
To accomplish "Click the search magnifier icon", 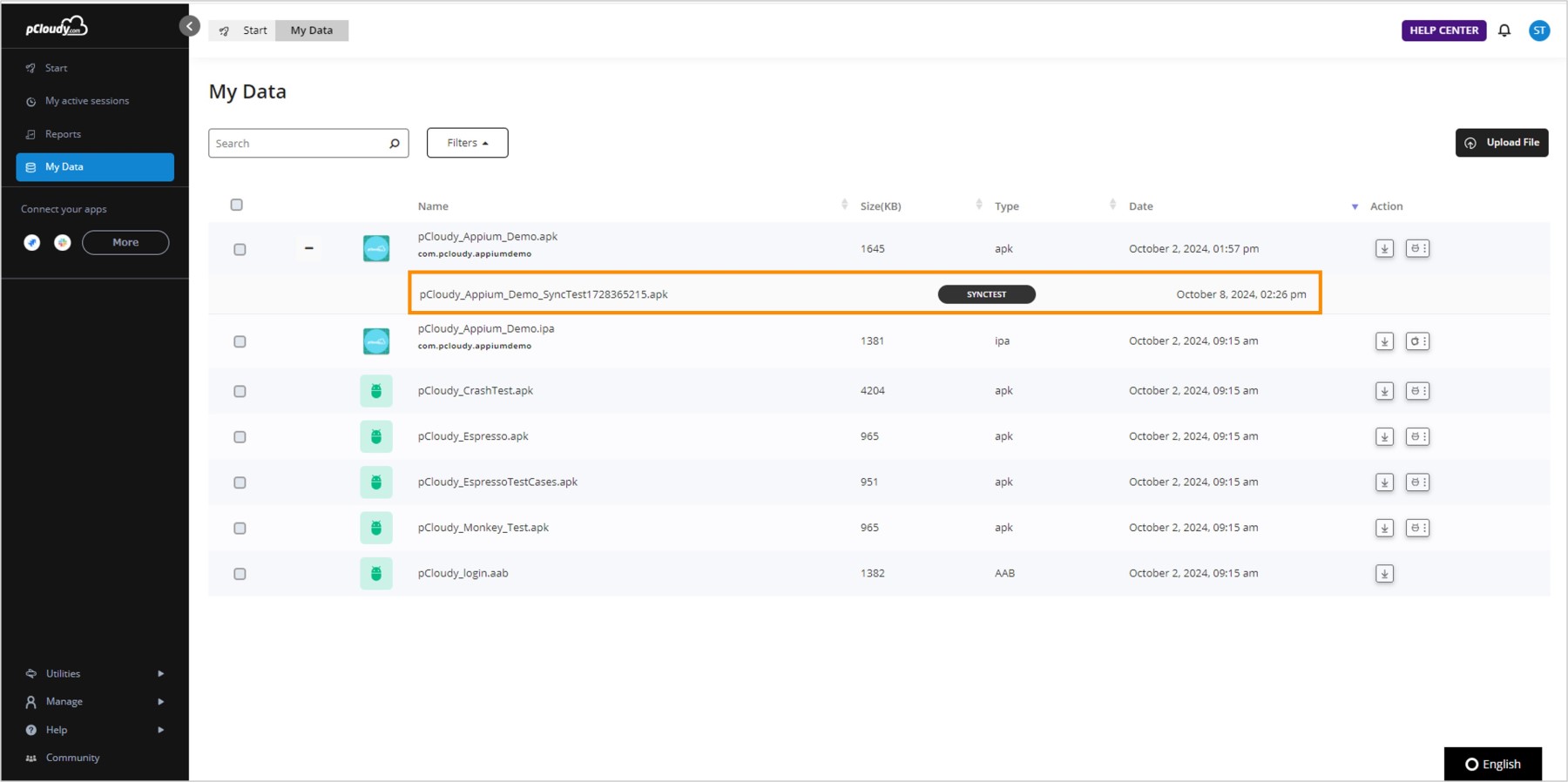I will [395, 144].
